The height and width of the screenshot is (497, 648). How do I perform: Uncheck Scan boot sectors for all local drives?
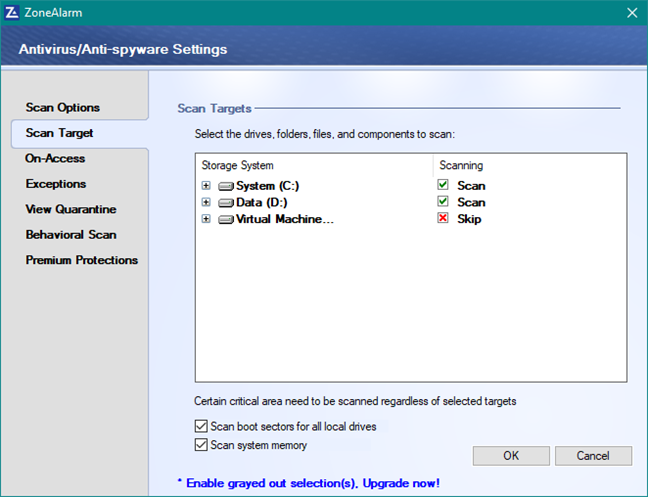(201, 426)
